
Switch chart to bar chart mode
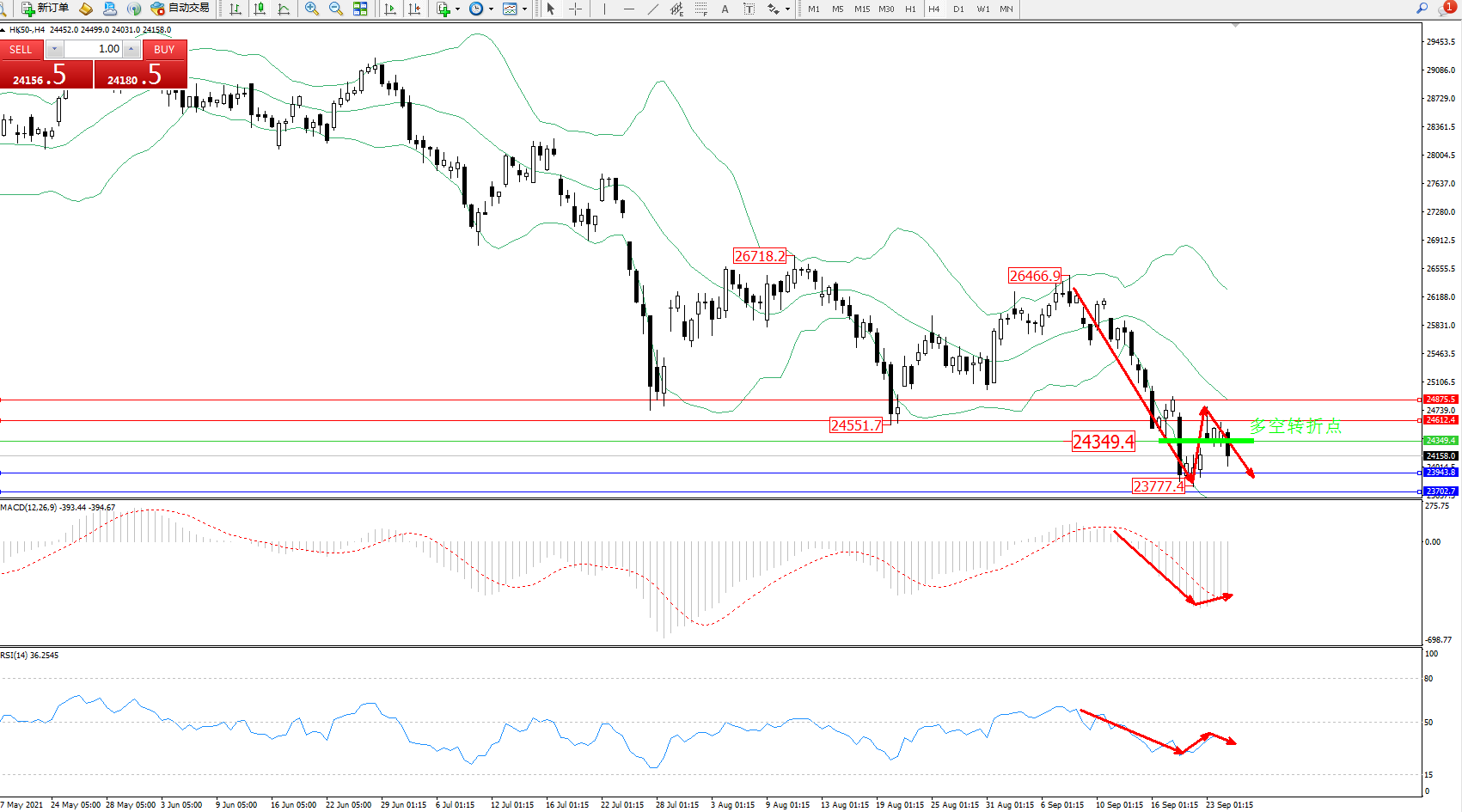point(236,9)
